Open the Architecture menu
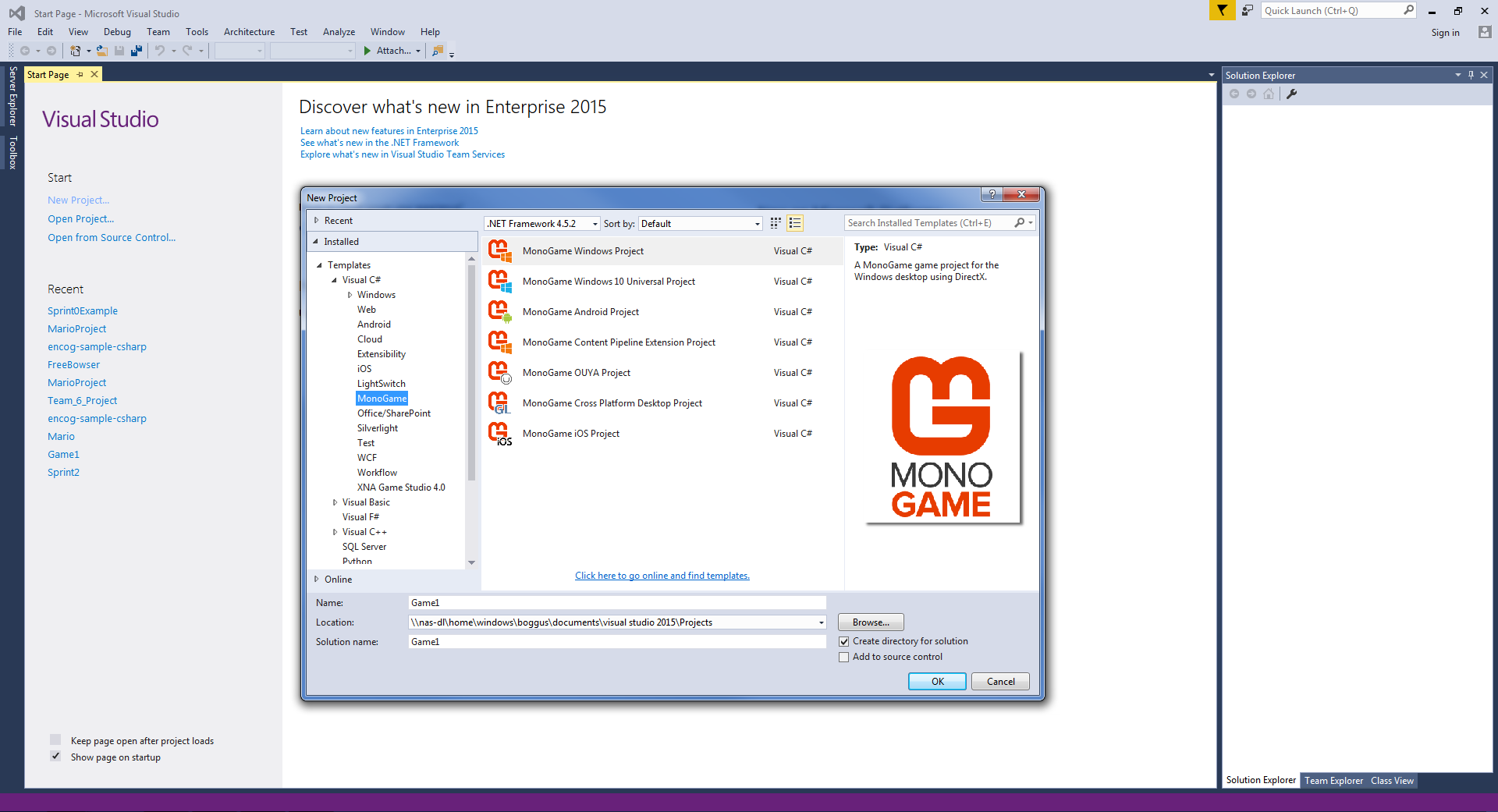 [249, 32]
